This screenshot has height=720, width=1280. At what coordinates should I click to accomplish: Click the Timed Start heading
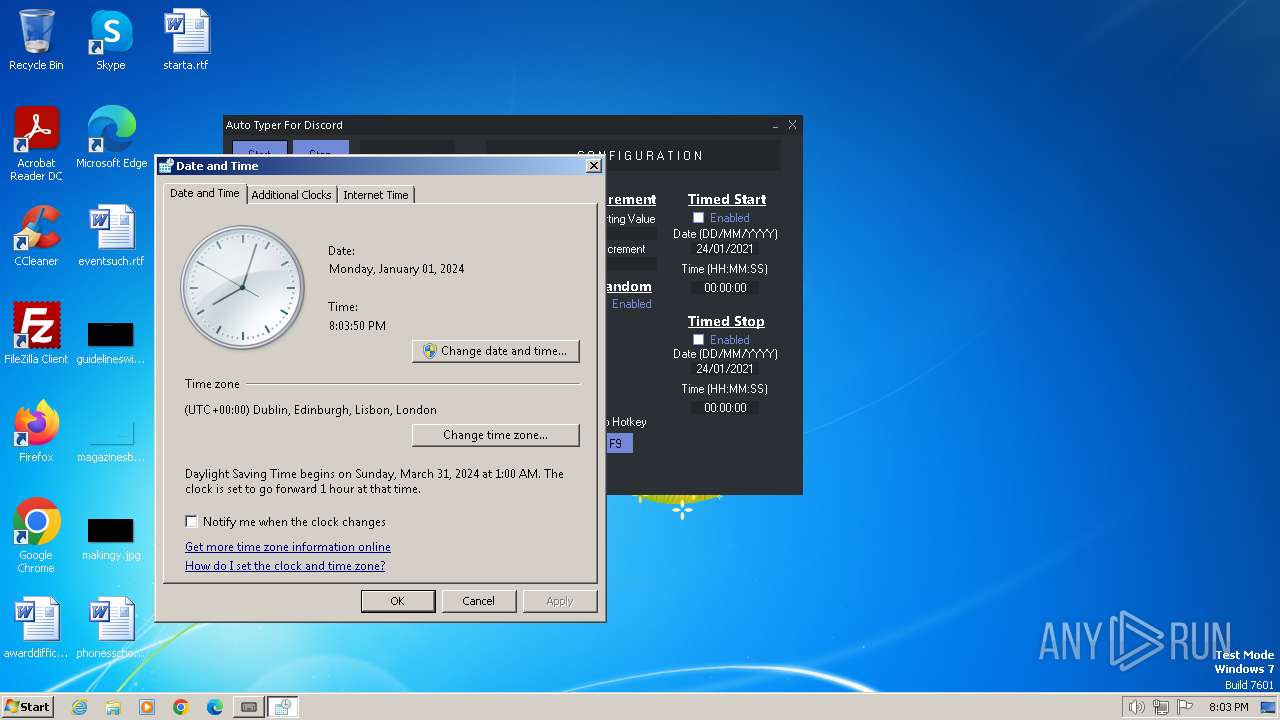pos(727,199)
